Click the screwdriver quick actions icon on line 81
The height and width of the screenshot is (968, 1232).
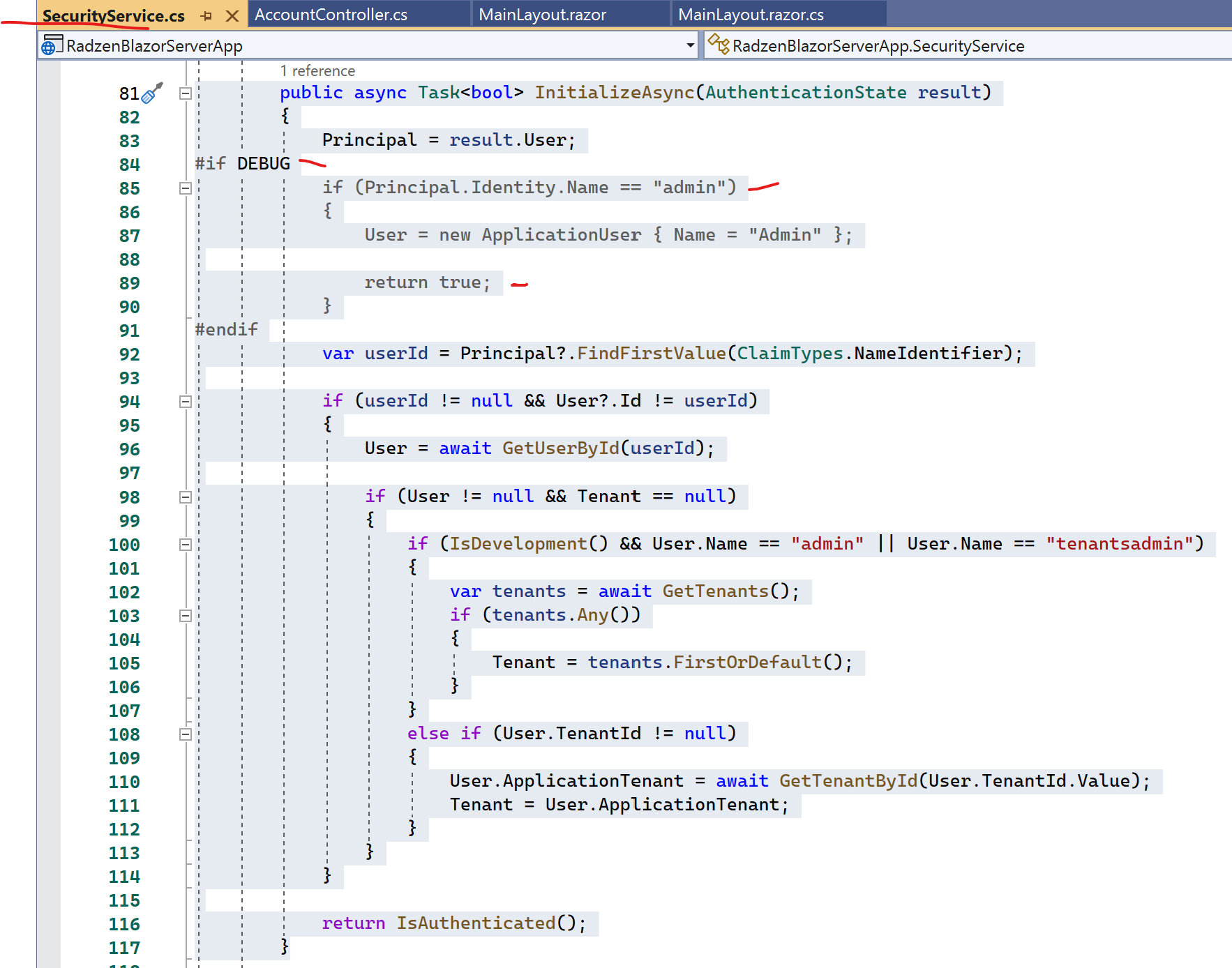[x=152, y=93]
